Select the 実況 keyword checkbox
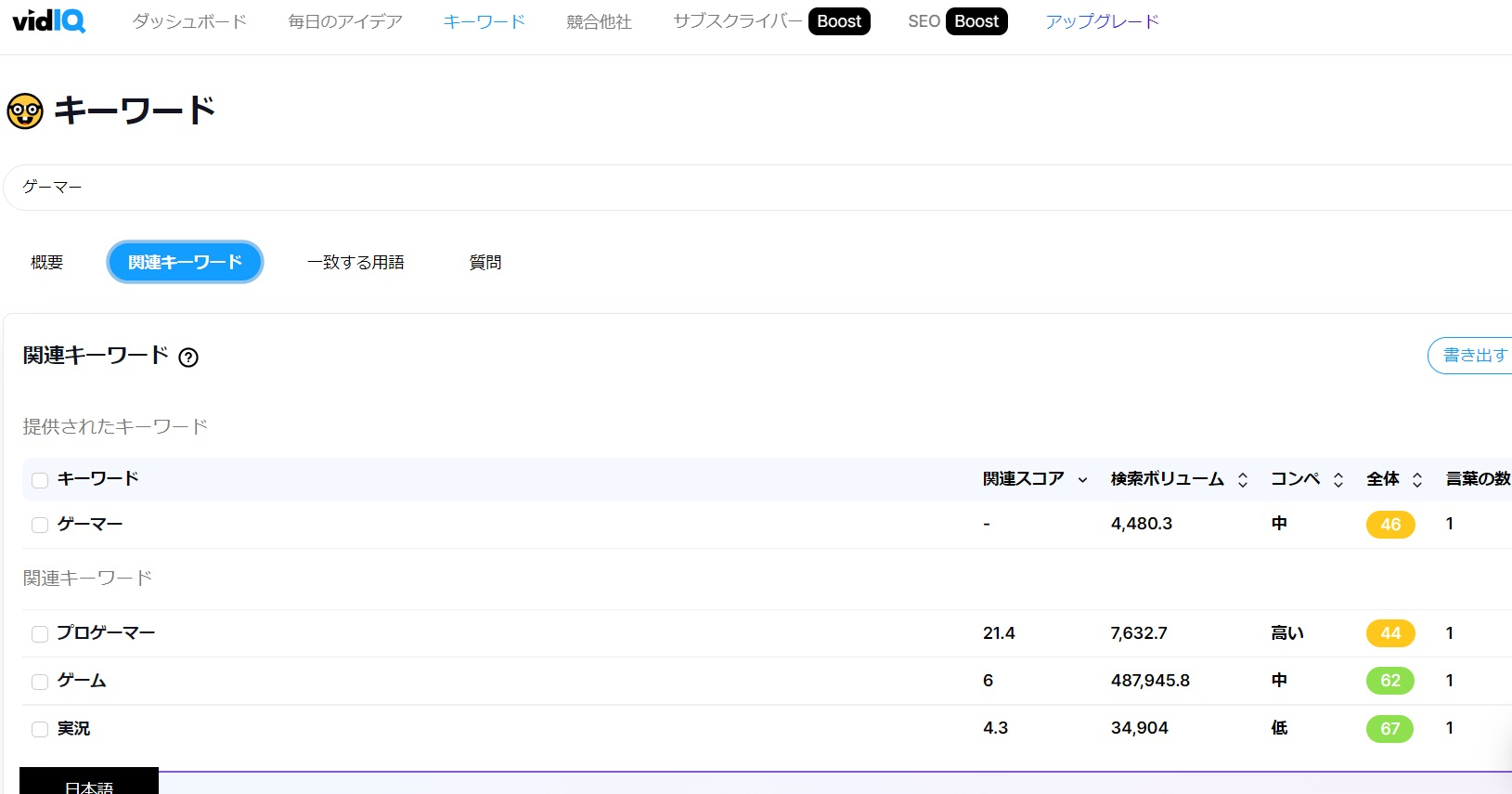 (40, 730)
